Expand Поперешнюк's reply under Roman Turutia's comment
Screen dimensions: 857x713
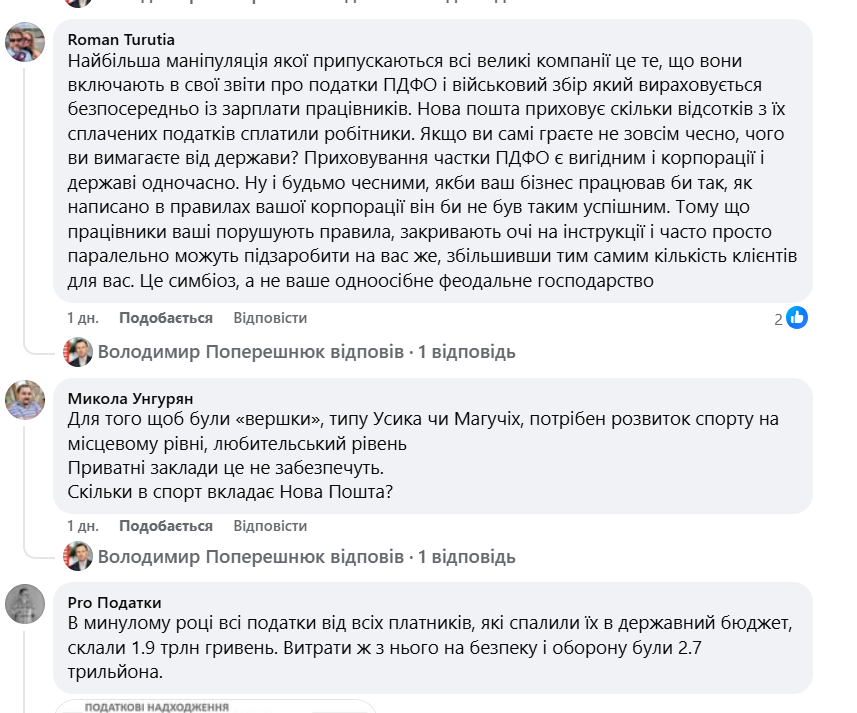click(306, 352)
